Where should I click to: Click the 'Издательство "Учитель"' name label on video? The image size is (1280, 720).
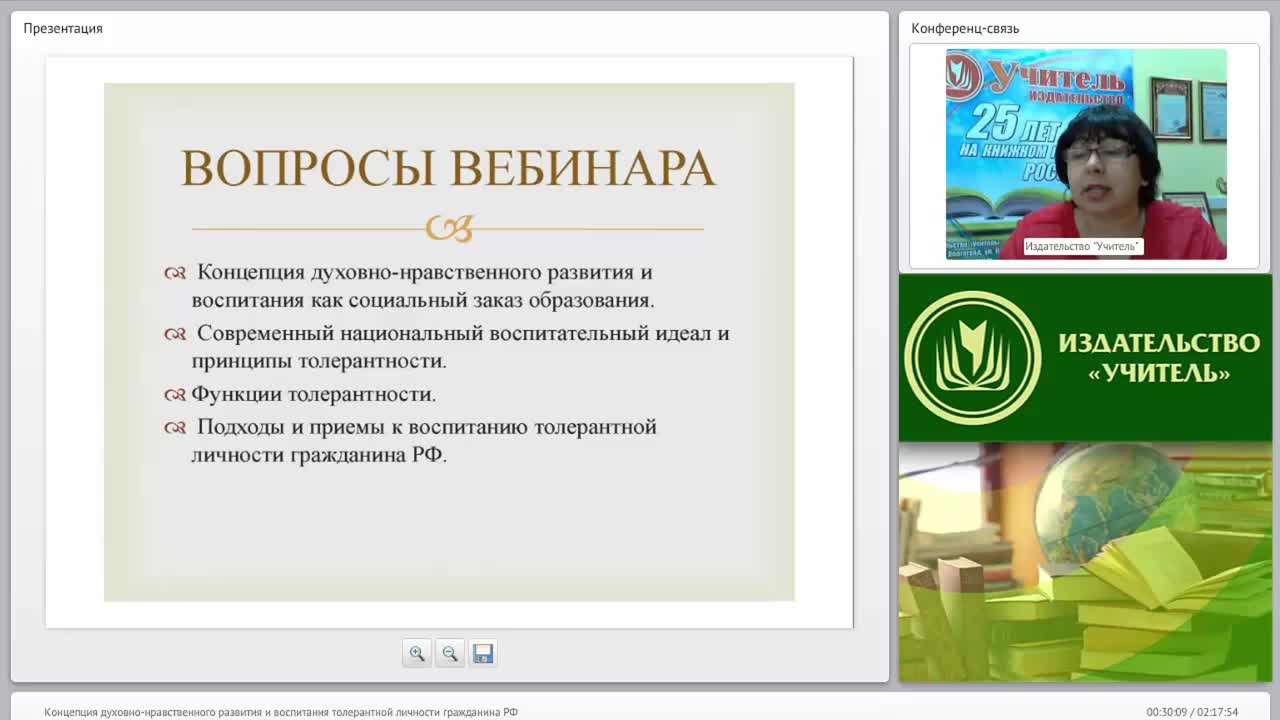(1082, 246)
